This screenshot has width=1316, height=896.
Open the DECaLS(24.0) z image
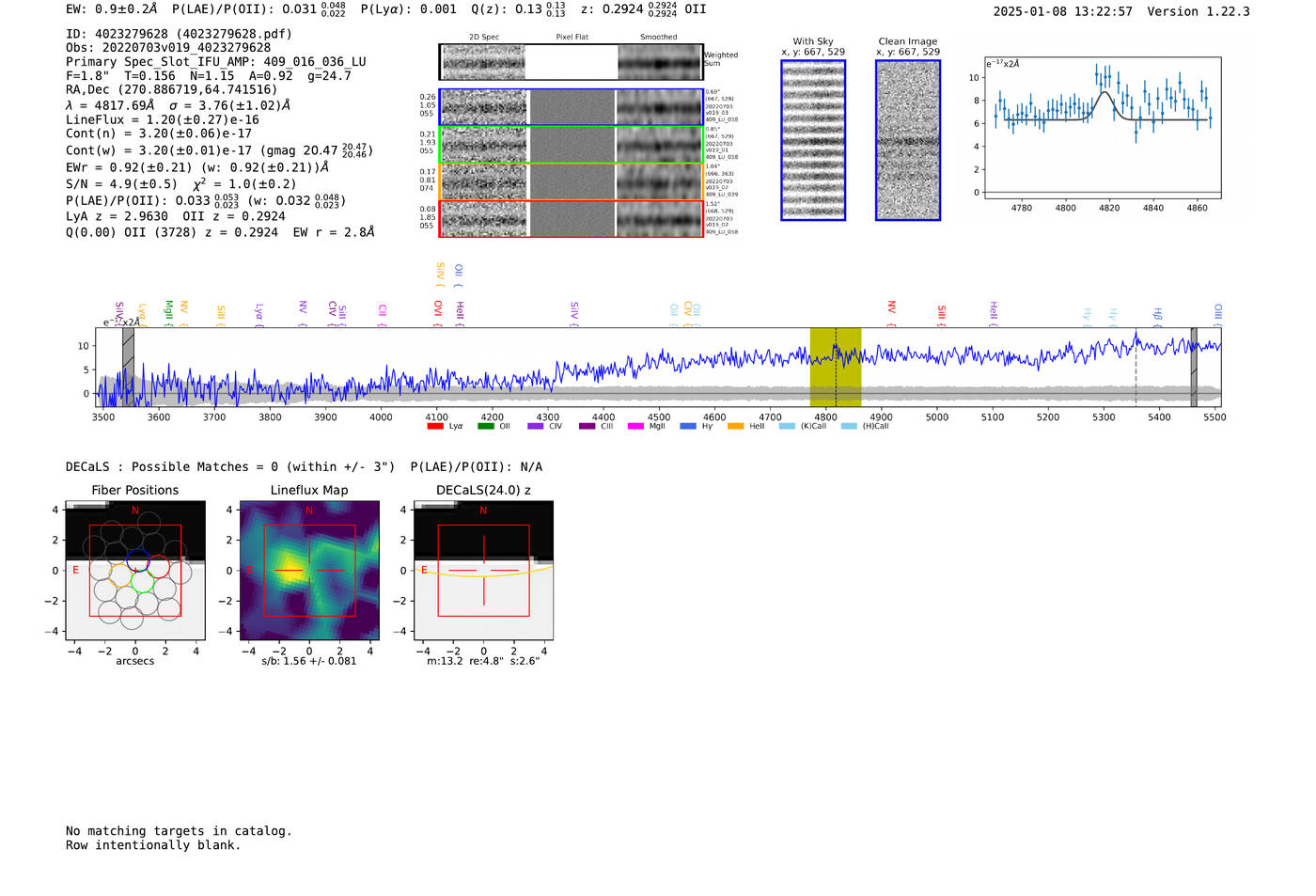[483, 571]
